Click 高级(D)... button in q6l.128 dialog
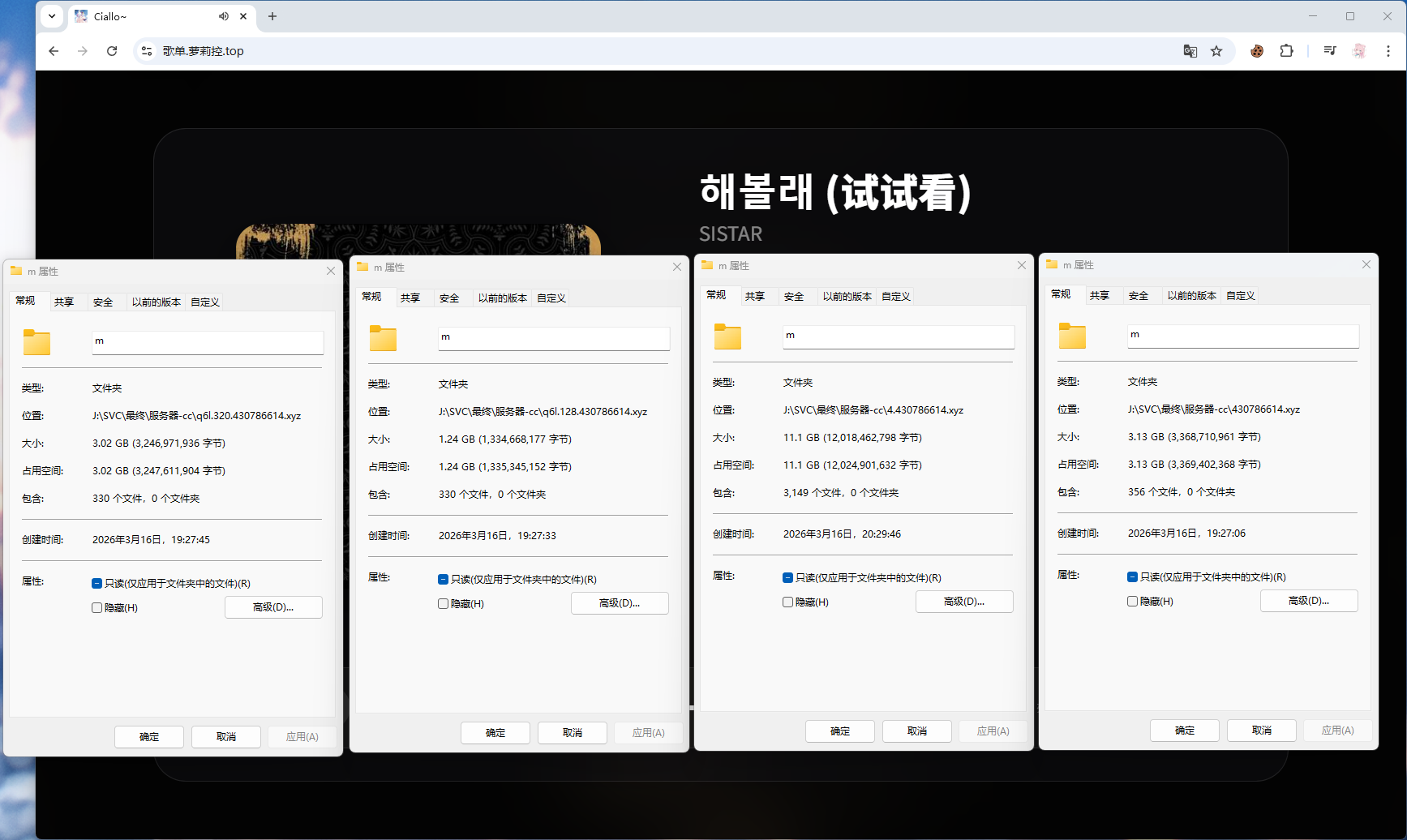Screen dimensions: 1407x840 pyautogui.click(x=620, y=603)
